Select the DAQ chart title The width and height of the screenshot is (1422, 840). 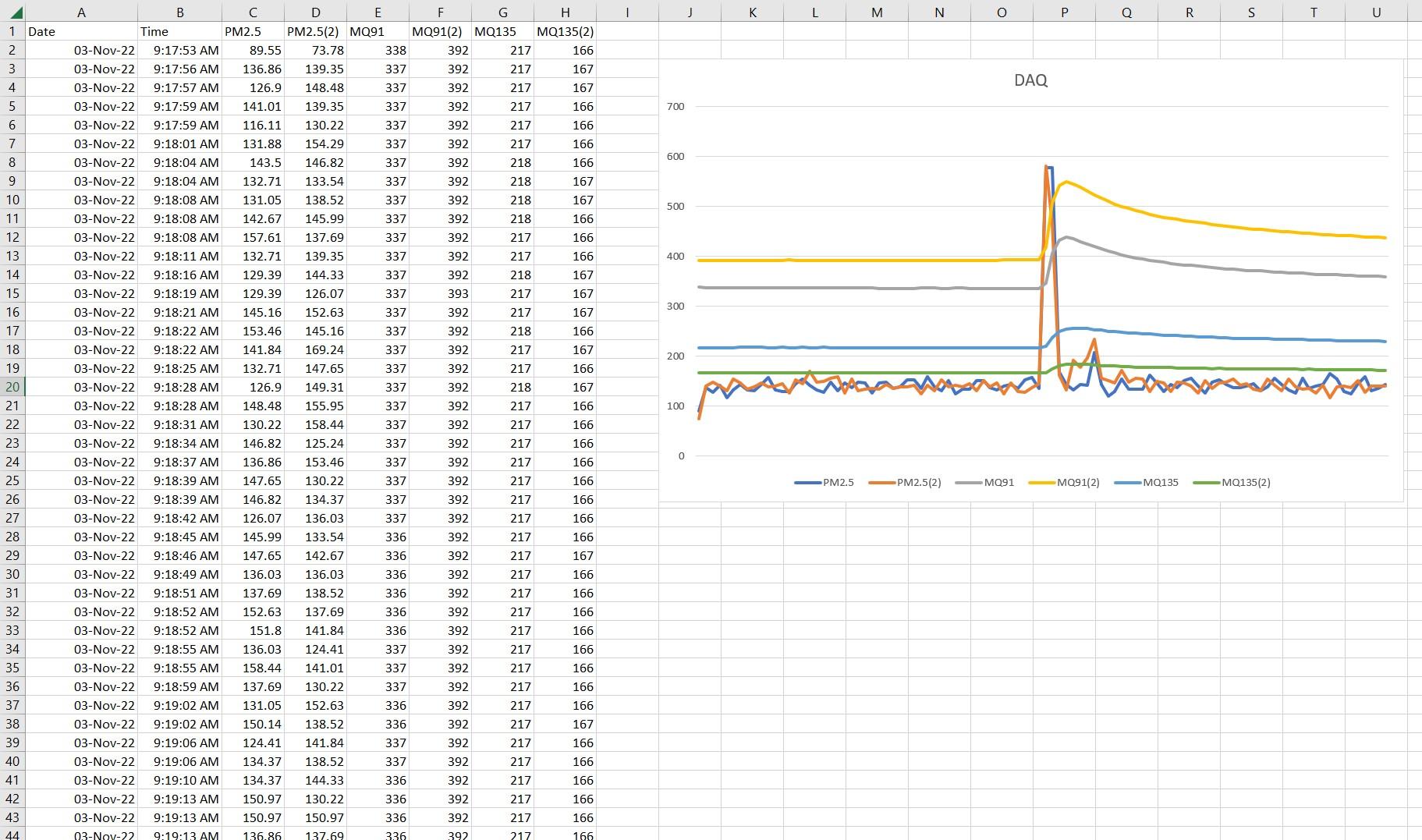[1030, 80]
